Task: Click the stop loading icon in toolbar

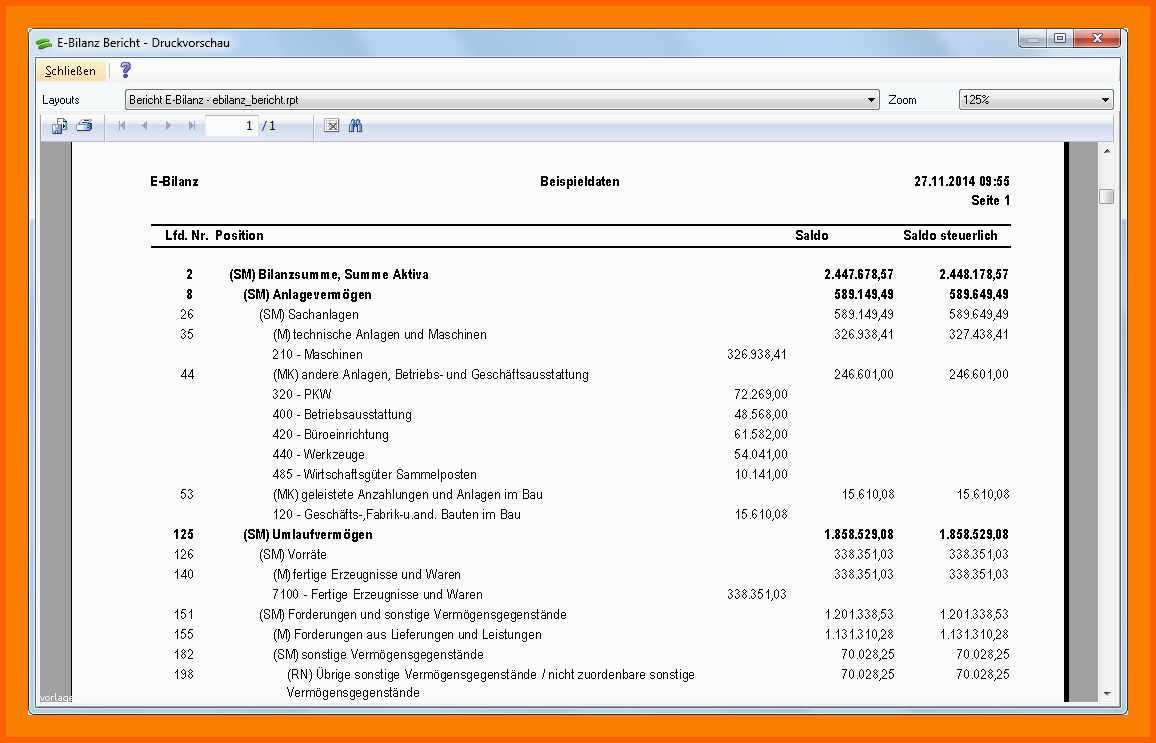Action: 332,126
